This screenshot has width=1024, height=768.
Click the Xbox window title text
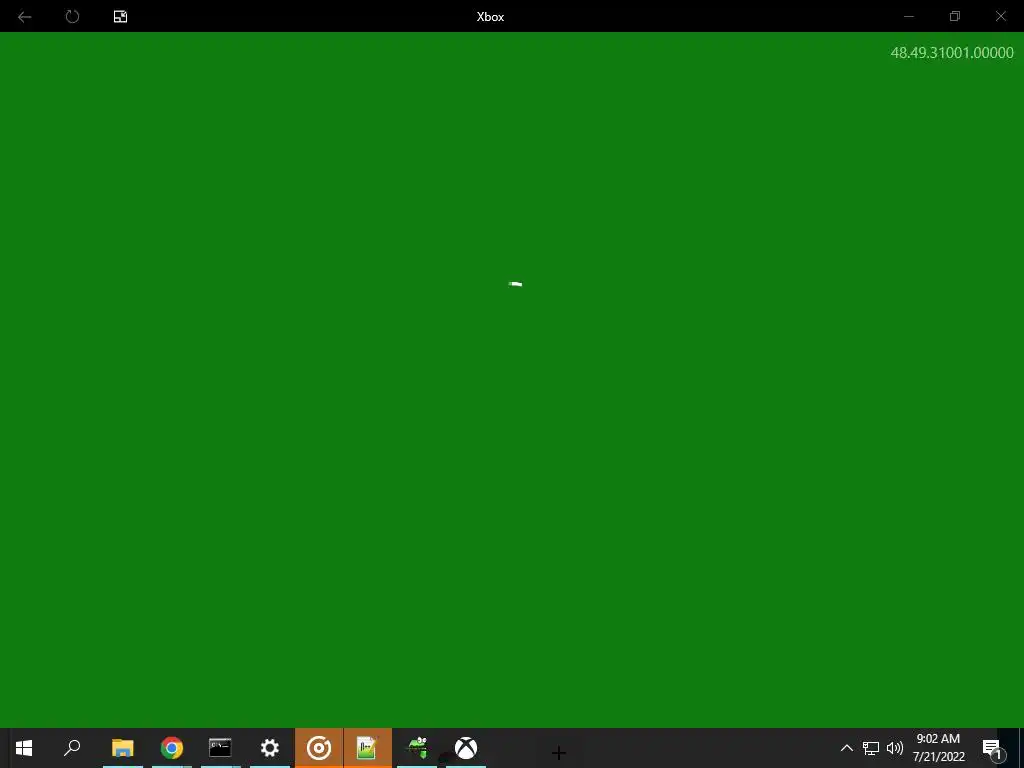coord(490,16)
